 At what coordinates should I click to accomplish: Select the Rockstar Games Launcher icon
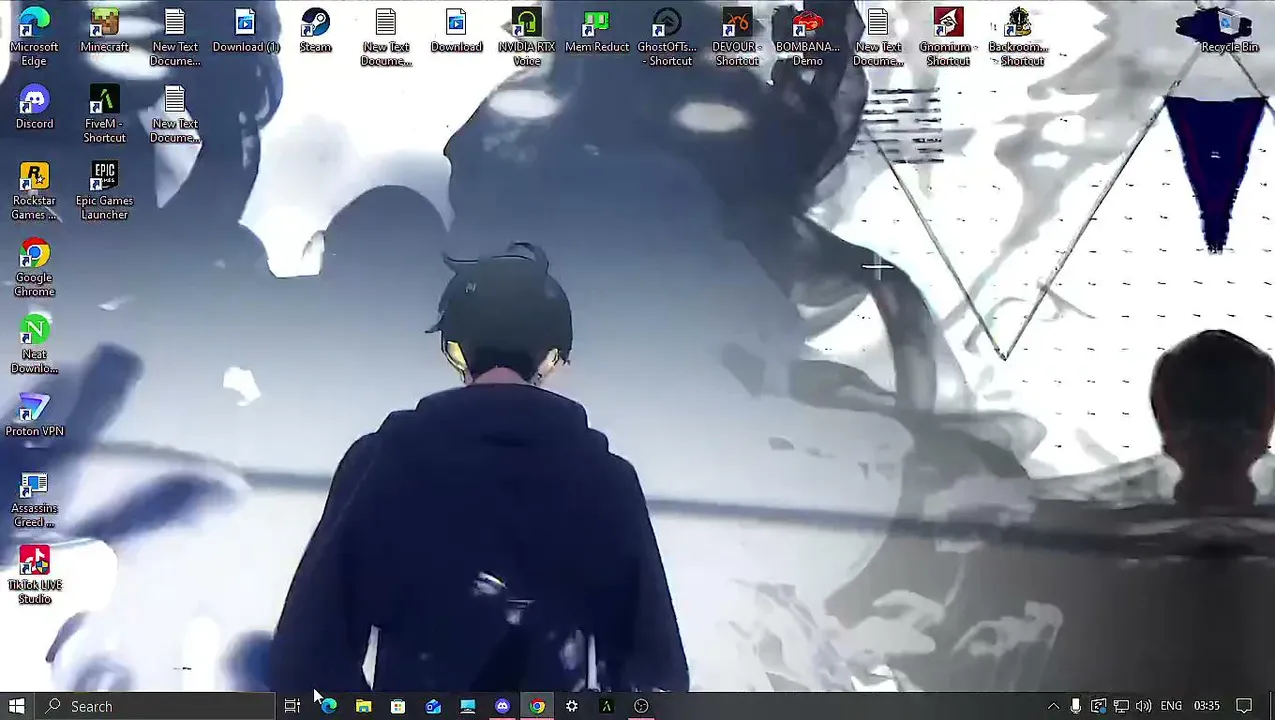[x=34, y=191]
